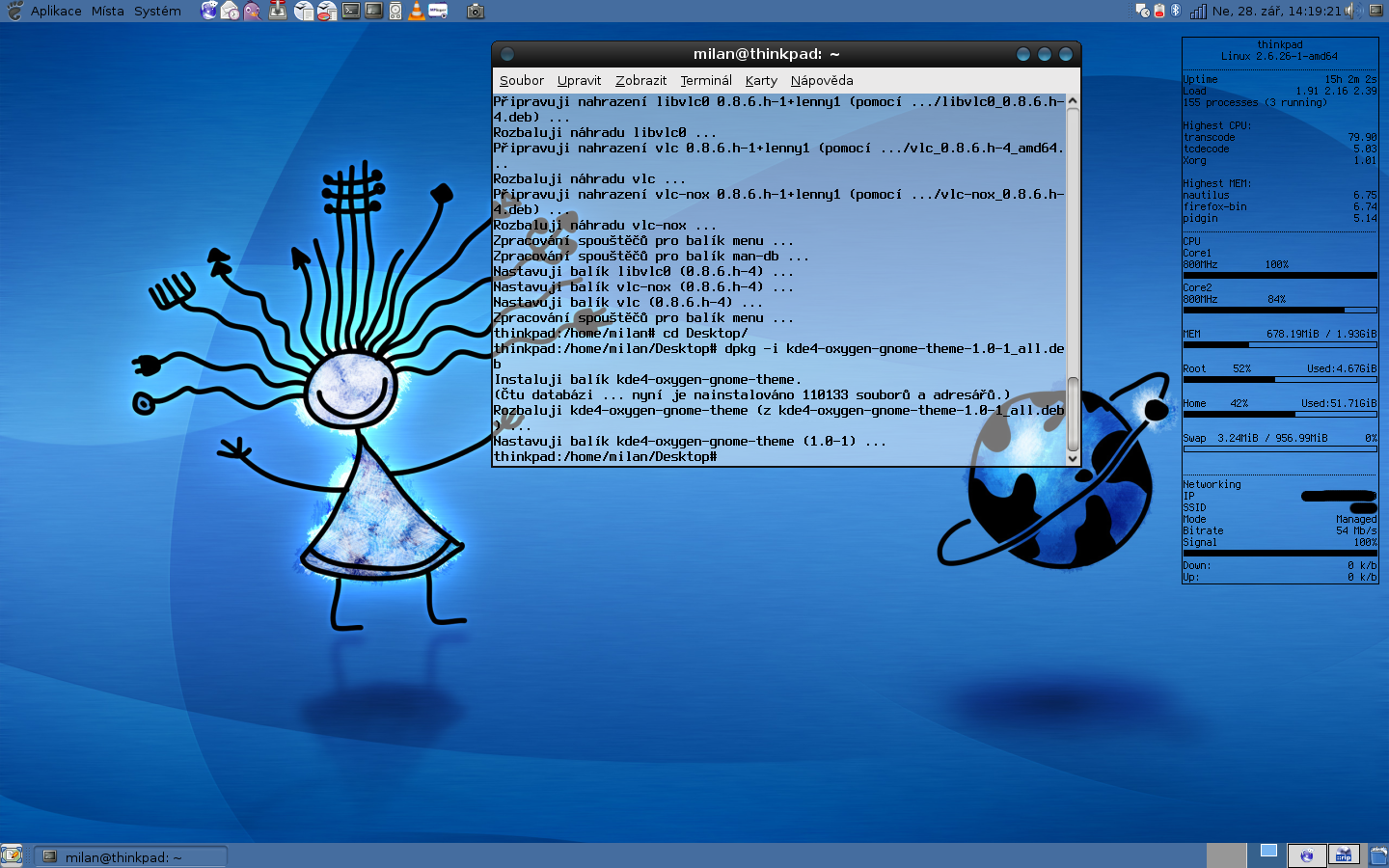Launch the Pidgin messenger from the panel
This screenshot has width=1389, height=868.
click(x=252, y=11)
